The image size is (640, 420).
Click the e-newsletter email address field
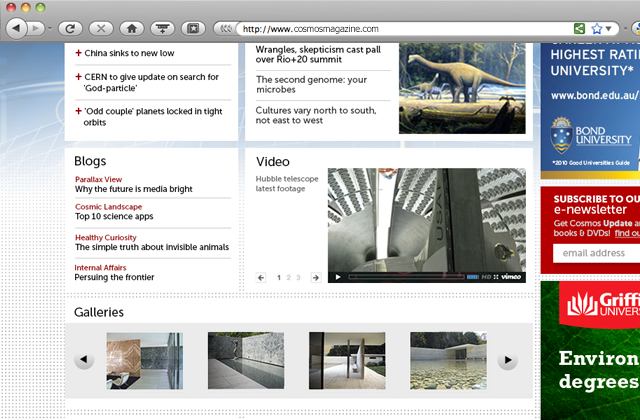tap(596, 253)
